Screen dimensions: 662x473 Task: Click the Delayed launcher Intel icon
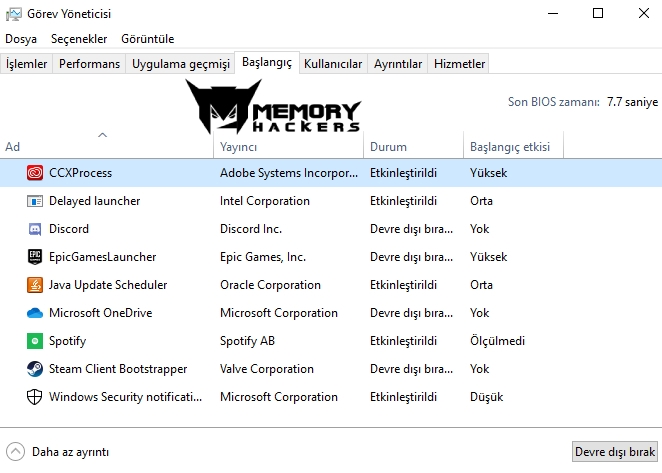click(35, 201)
